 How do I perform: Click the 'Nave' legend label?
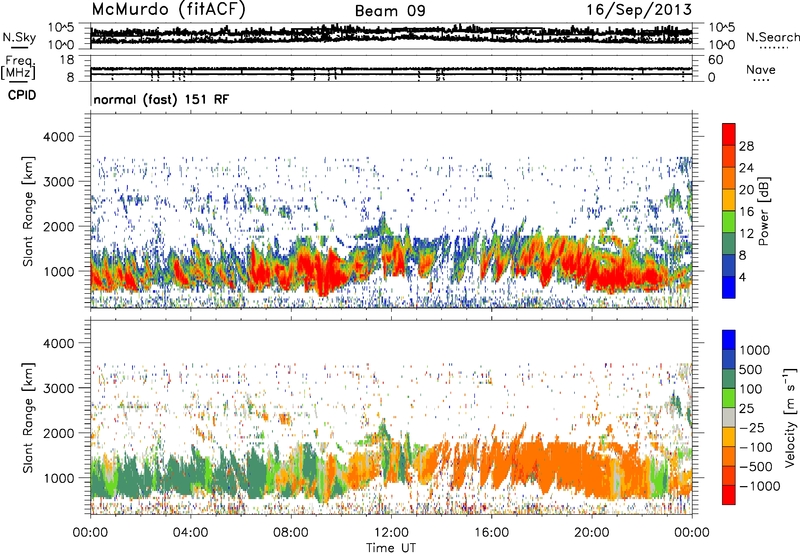(761, 70)
